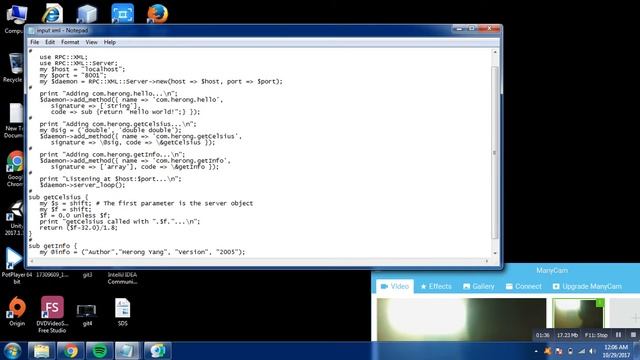Open the taskbar clock showing 12:06 AM
The image size is (640, 360).
[616, 351]
